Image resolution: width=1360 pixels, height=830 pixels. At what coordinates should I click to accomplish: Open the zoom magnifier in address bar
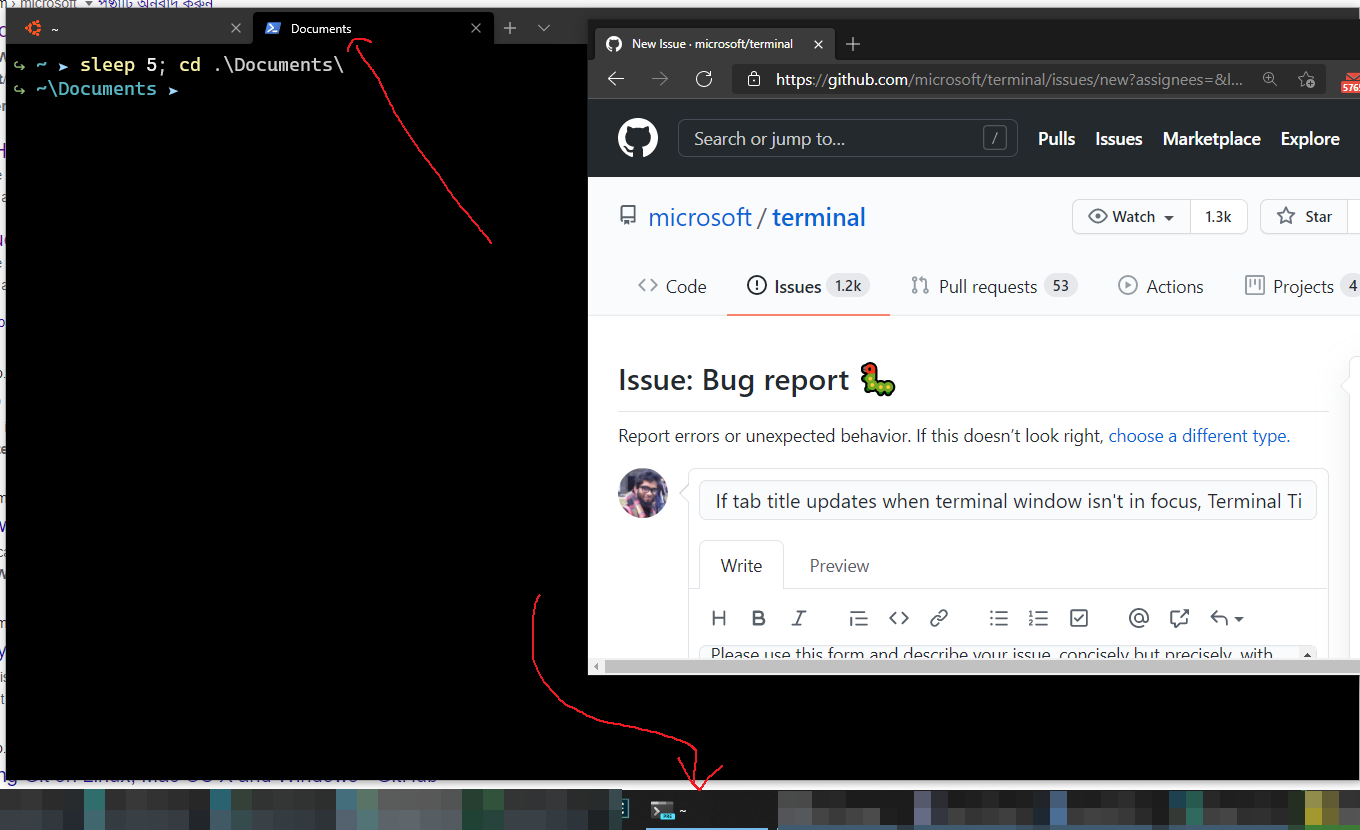pyautogui.click(x=1269, y=79)
